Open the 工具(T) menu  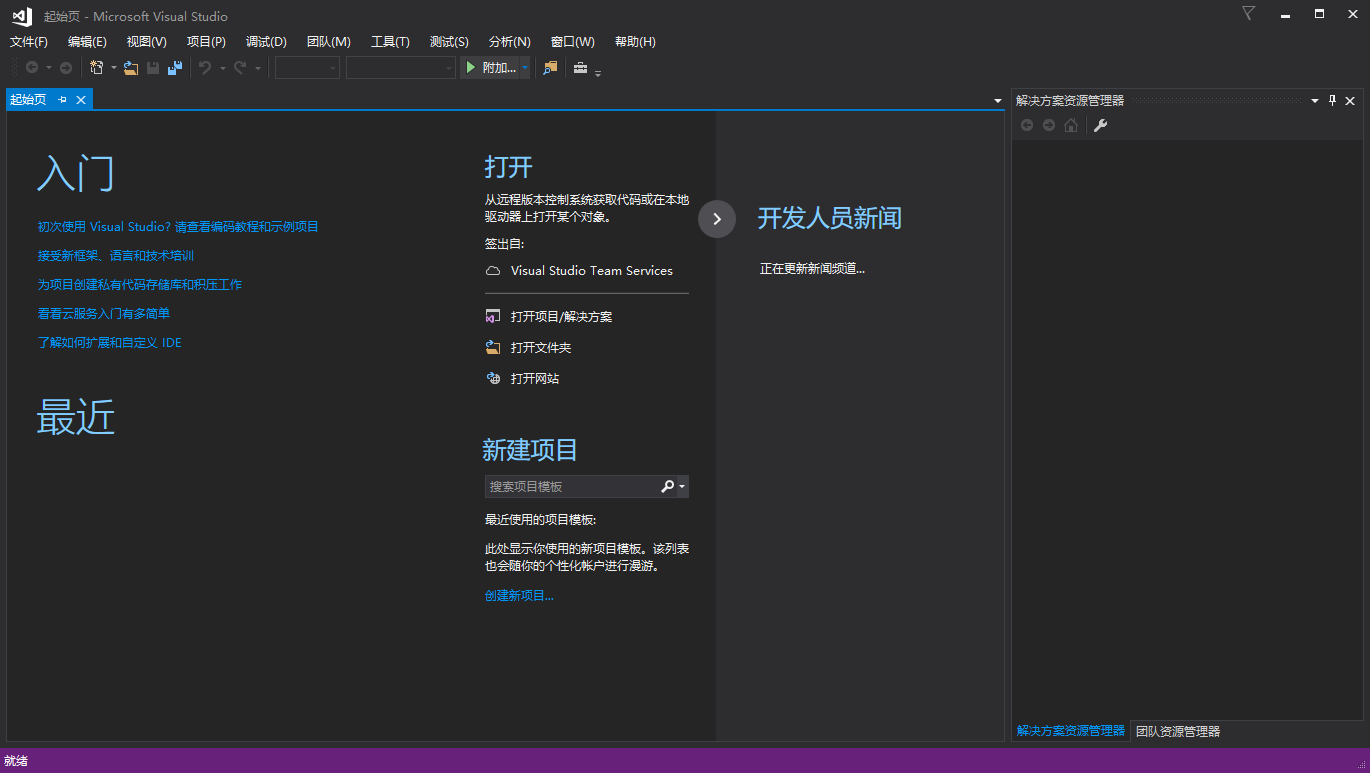pos(390,41)
